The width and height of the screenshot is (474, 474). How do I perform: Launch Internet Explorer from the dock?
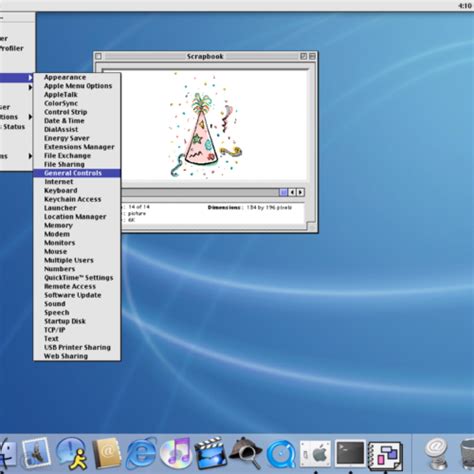tap(141, 453)
